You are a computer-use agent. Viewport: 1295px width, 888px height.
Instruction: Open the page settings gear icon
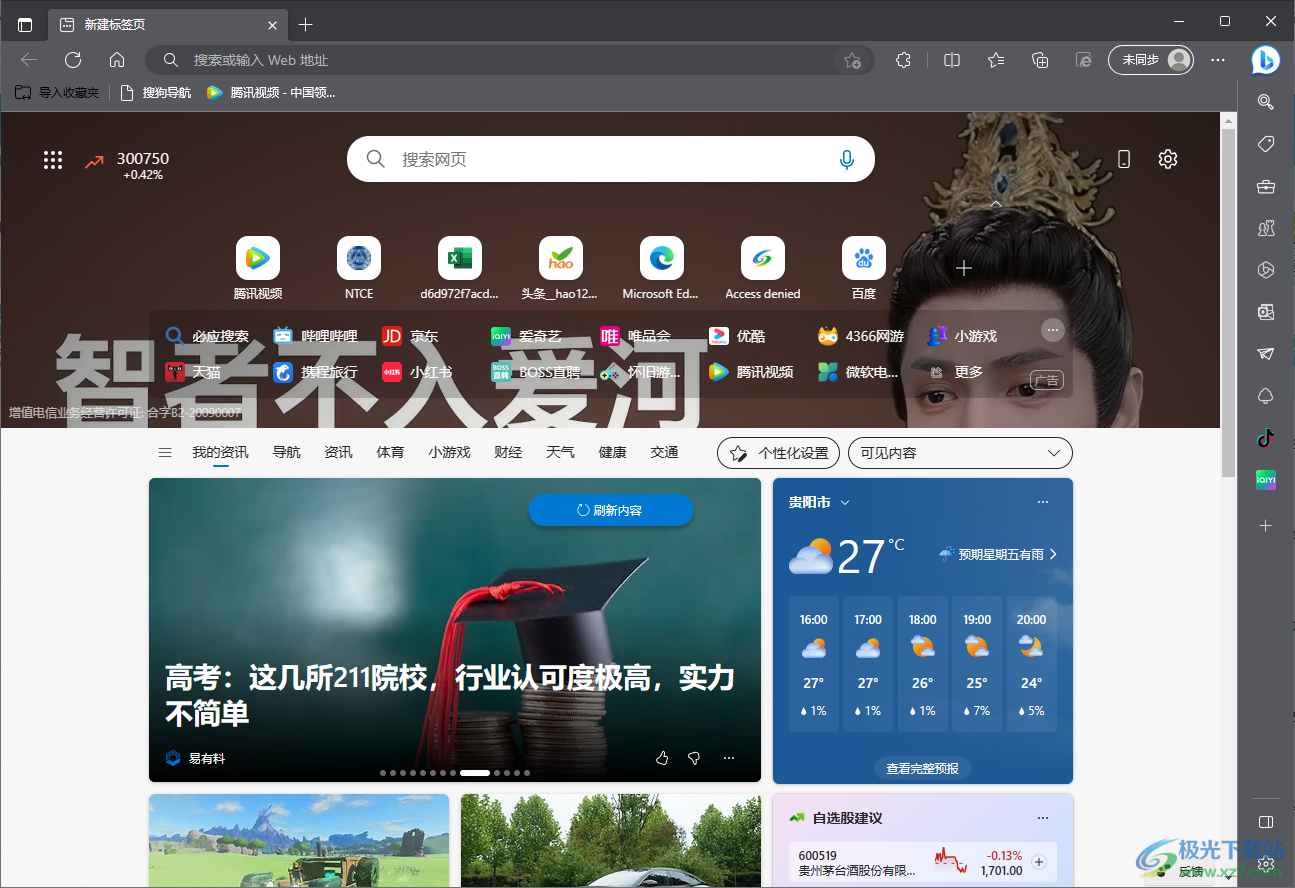pyautogui.click(x=1168, y=159)
